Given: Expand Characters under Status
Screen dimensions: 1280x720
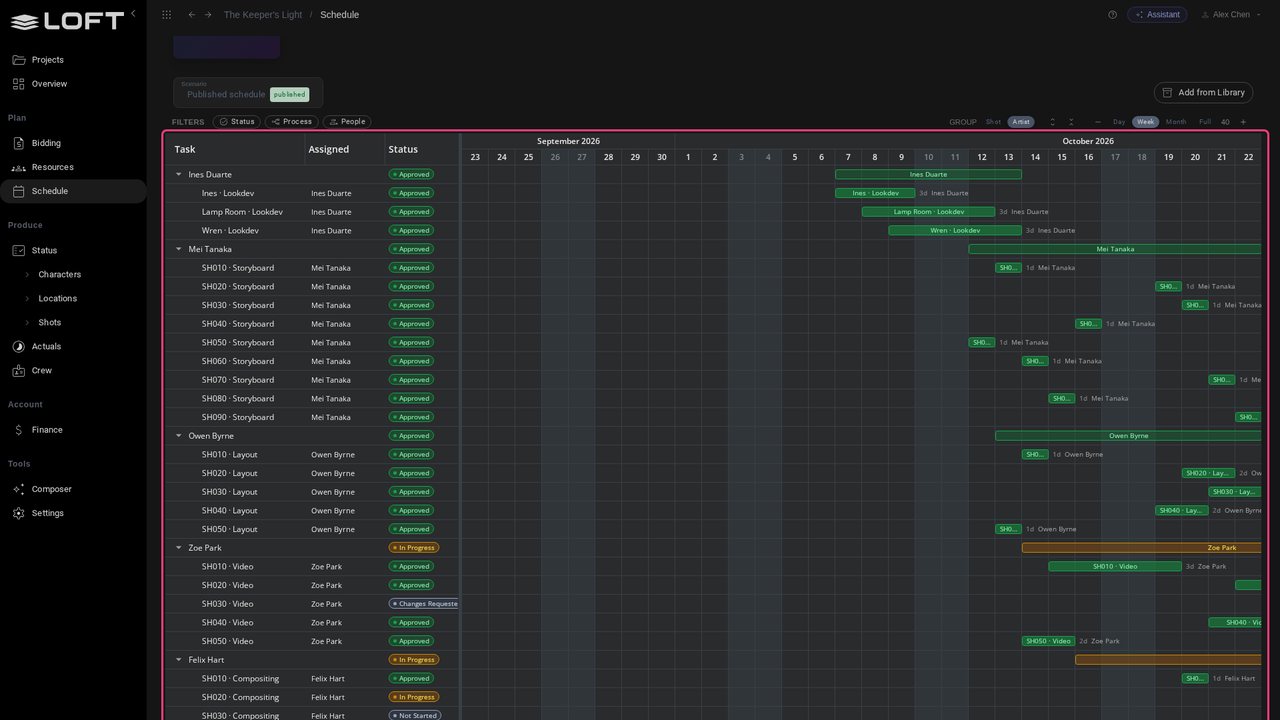Looking at the screenshot, I should 27,275.
